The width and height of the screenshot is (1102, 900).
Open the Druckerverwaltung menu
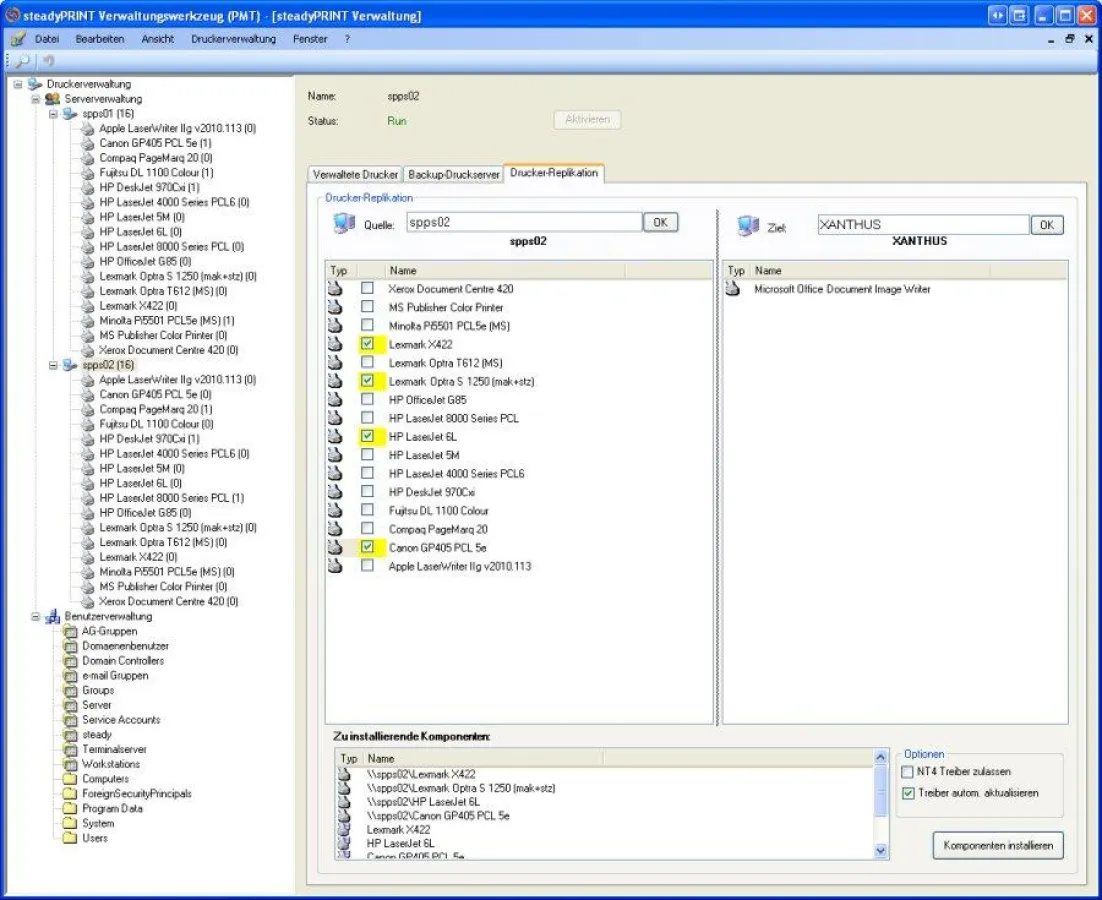pos(233,39)
